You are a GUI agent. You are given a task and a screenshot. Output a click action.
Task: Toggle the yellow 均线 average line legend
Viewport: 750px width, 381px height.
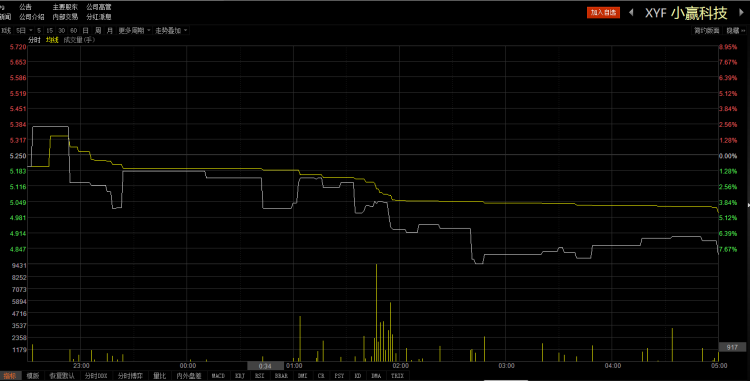tap(52, 40)
